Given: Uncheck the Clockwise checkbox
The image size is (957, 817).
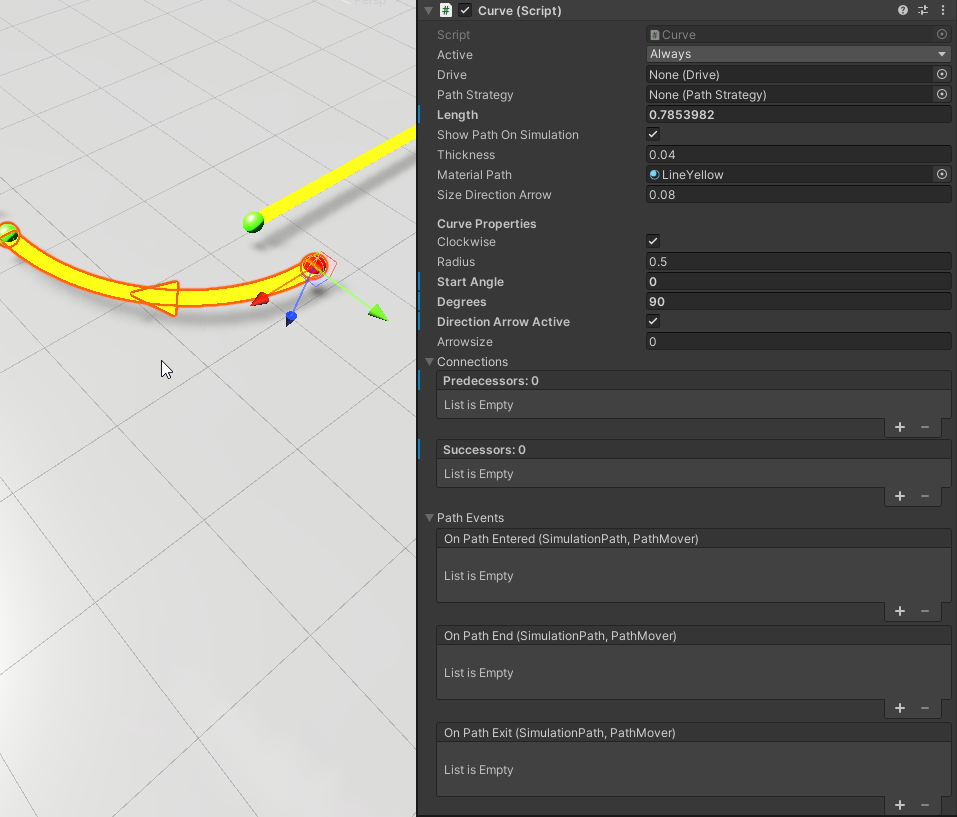Looking at the screenshot, I should click(x=653, y=242).
